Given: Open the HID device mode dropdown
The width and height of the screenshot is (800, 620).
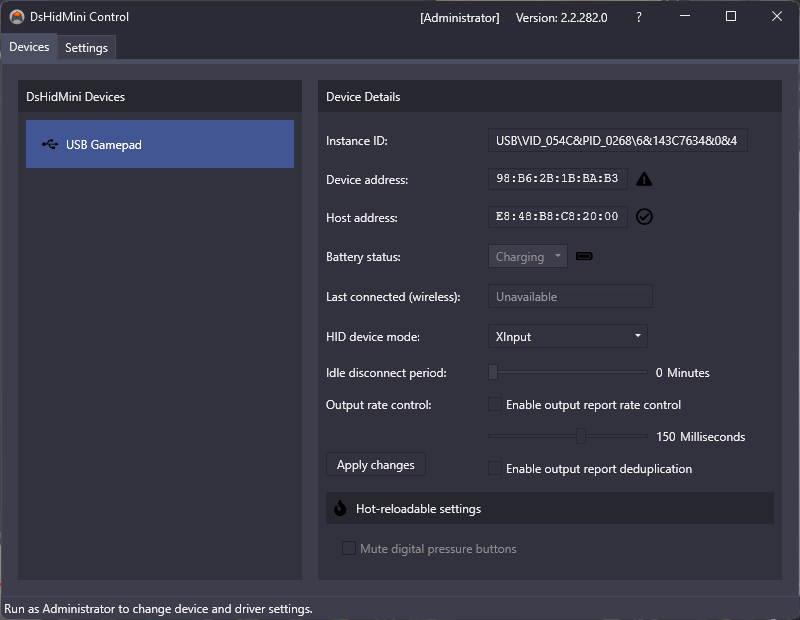Looking at the screenshot, I should point(568,336).
